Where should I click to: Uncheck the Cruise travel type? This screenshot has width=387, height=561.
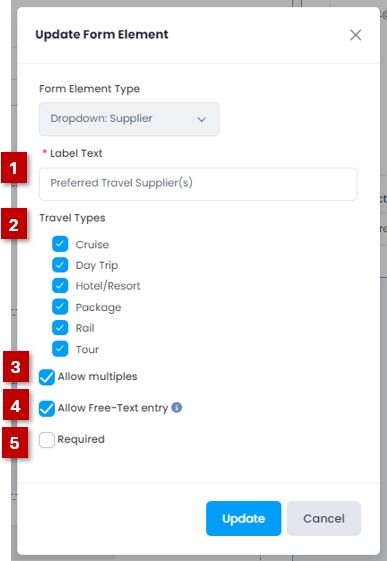point(60,244)
